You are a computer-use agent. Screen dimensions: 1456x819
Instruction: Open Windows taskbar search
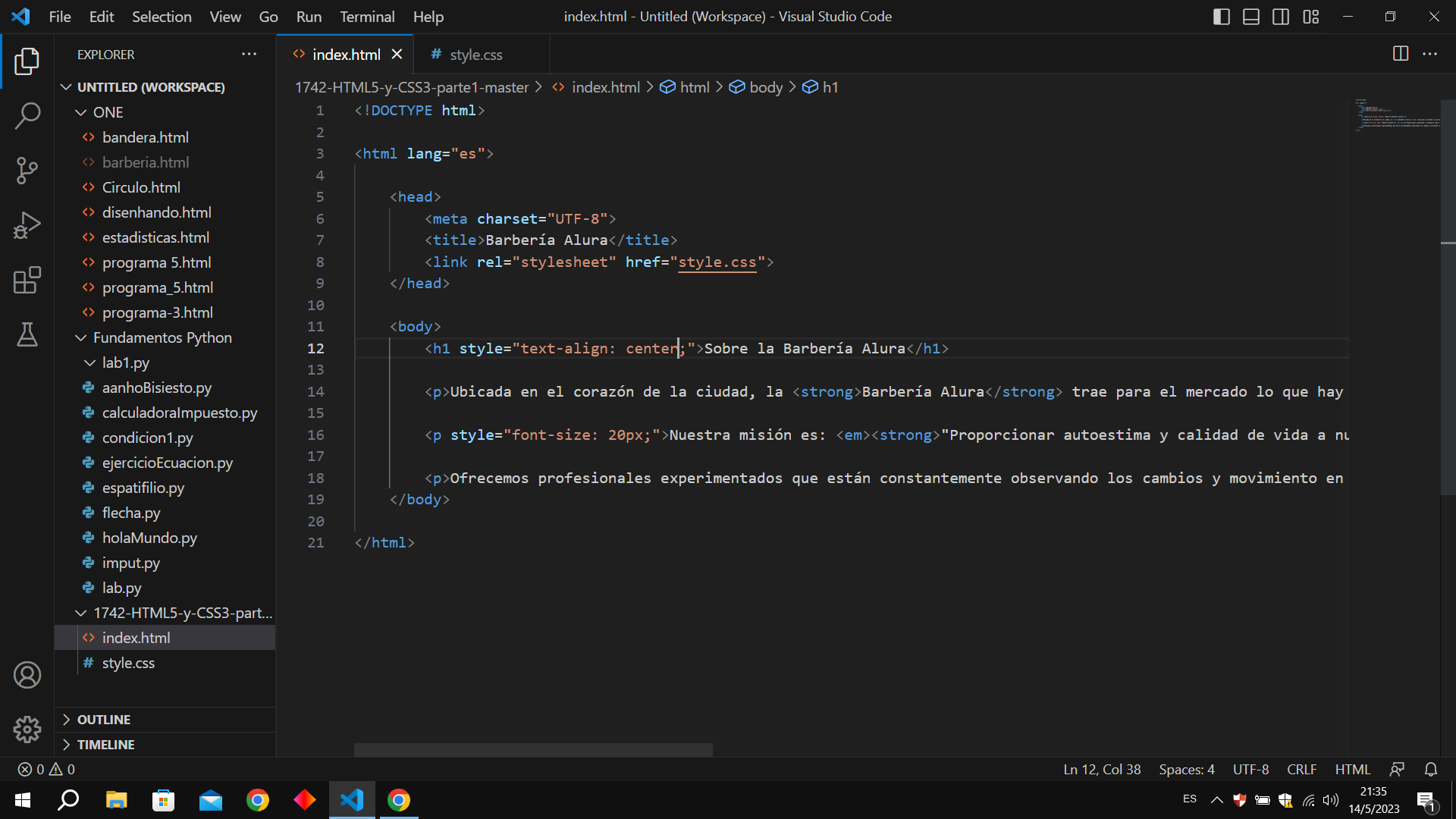click(69, 800)
